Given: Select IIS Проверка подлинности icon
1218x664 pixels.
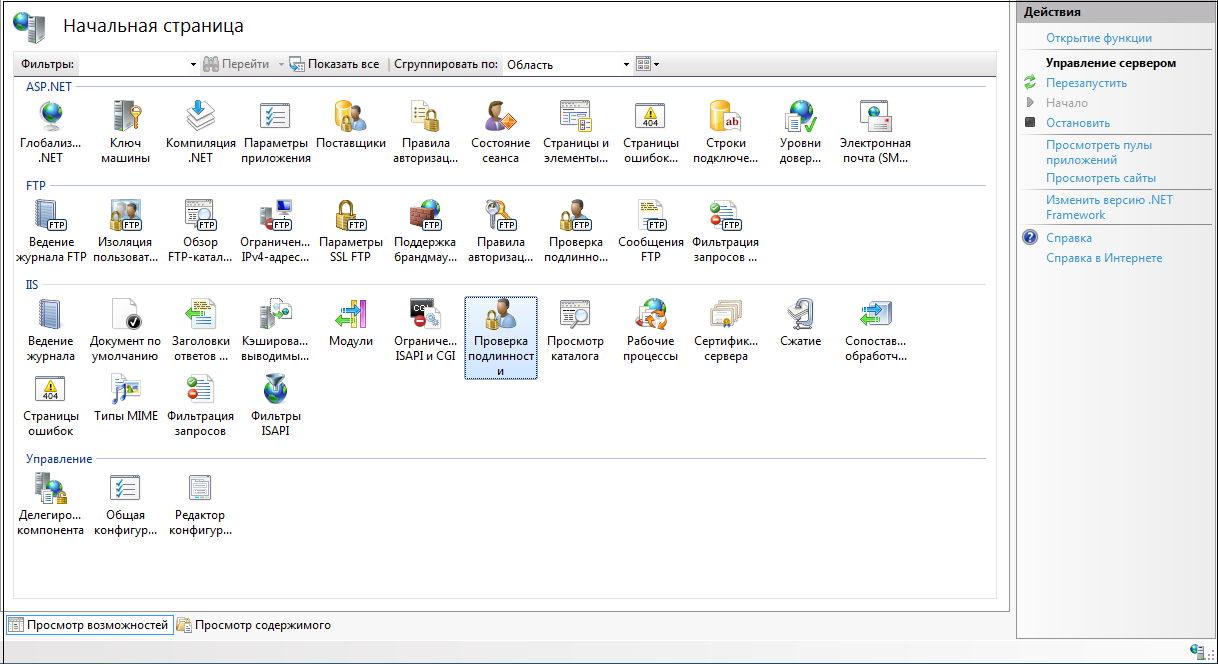Looking at the screenshot, I should 500,337.
